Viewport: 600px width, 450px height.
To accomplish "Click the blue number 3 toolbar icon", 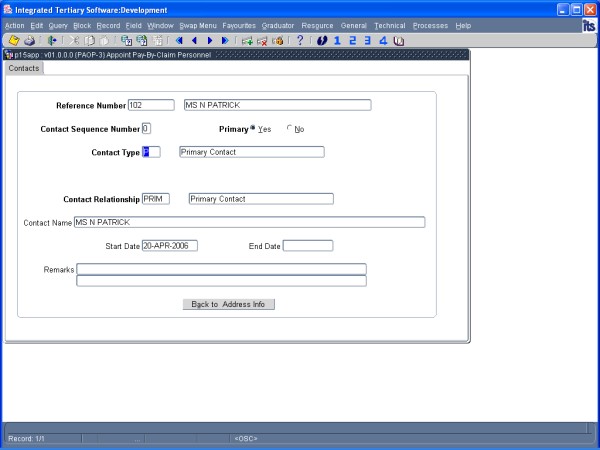I will point(367,40).
